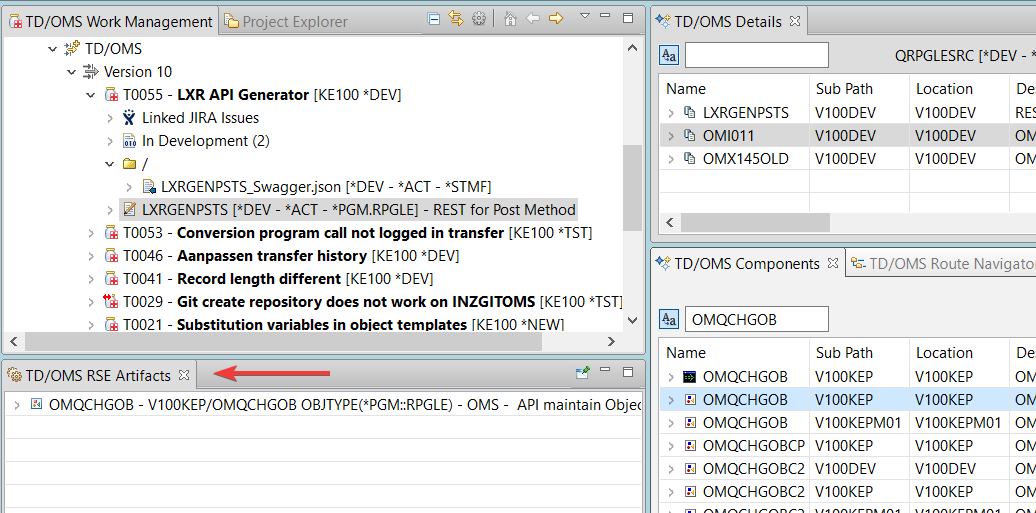Click the Linked JIRA Issues icon

tap(129, 118)
